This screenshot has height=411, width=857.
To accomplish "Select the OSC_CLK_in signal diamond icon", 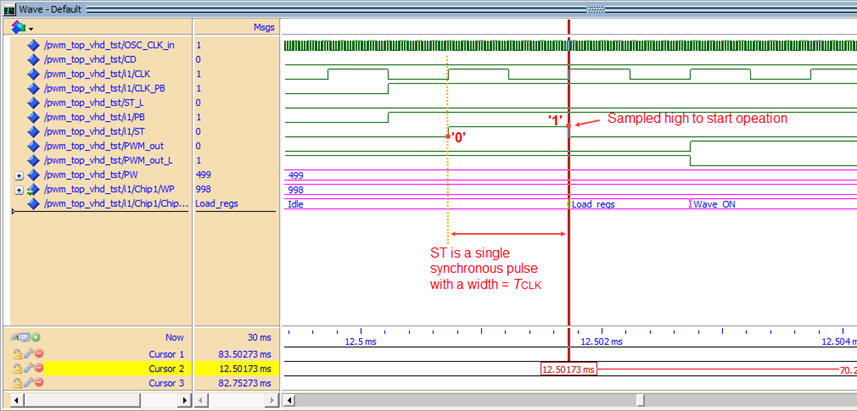I will click(x=33, y=45).
